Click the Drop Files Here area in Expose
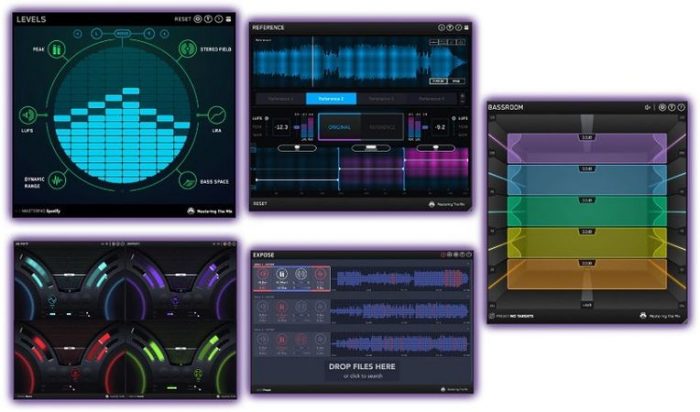 (363, 368)
